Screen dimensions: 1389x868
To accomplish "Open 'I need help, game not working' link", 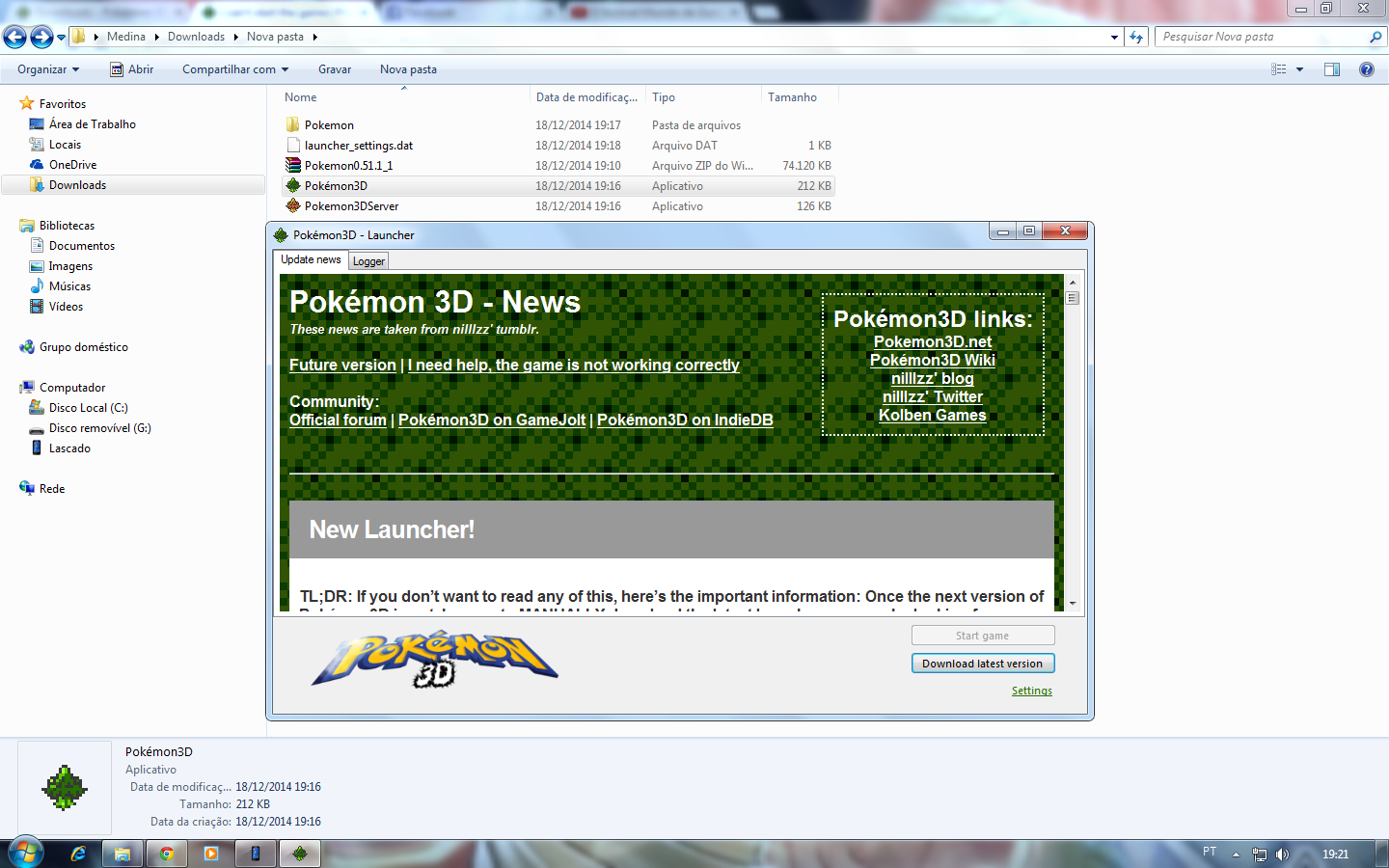I will [573, 365].
